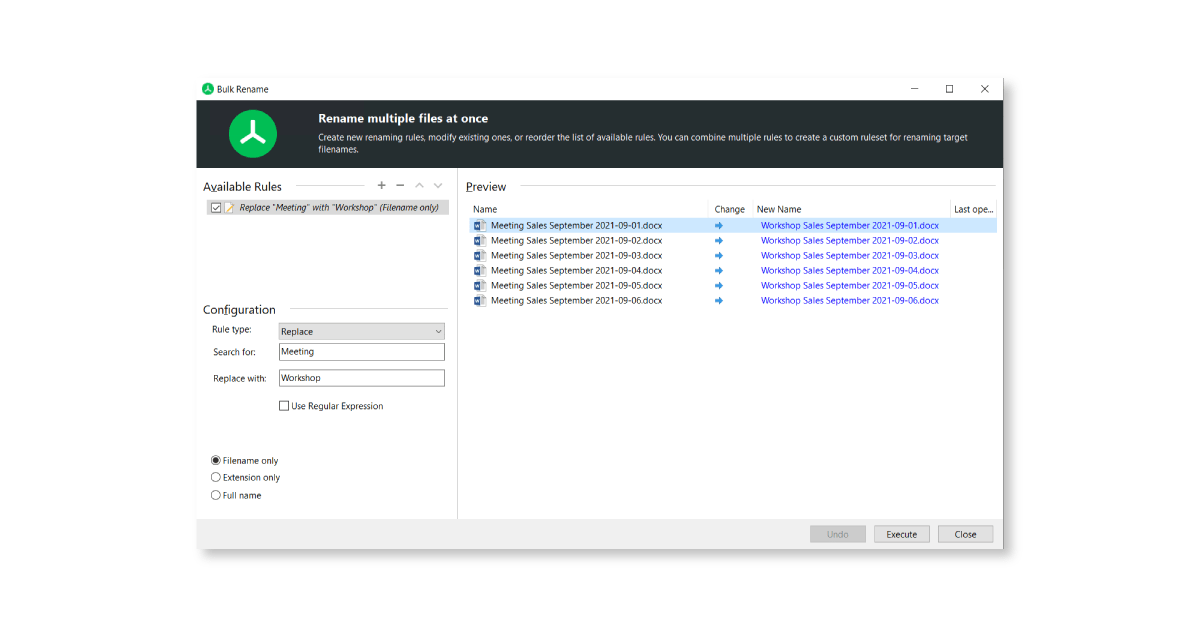Screen dimensions: 1200x627
Task: Move rule up with the up arrow
Action: coord(419,186)
